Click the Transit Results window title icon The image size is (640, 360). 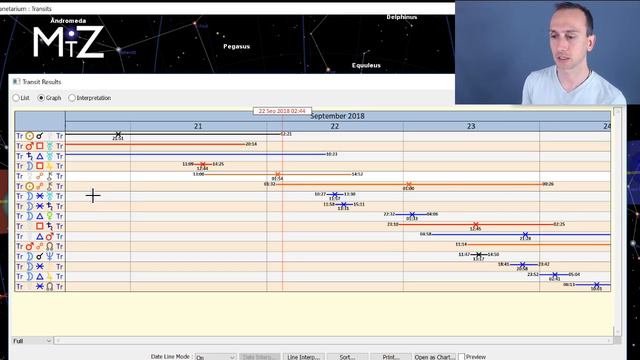[x=16, y=82]
